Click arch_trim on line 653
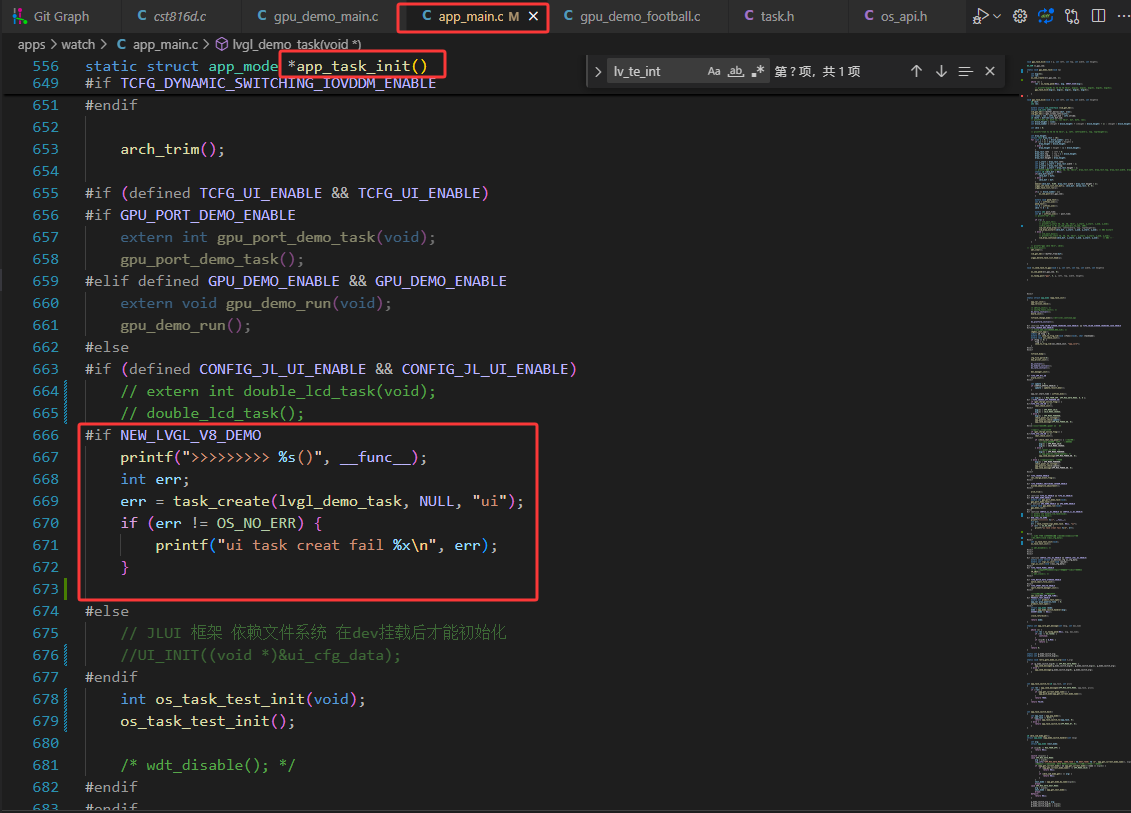The image size is (1131, 813). [x=159, y=149]
